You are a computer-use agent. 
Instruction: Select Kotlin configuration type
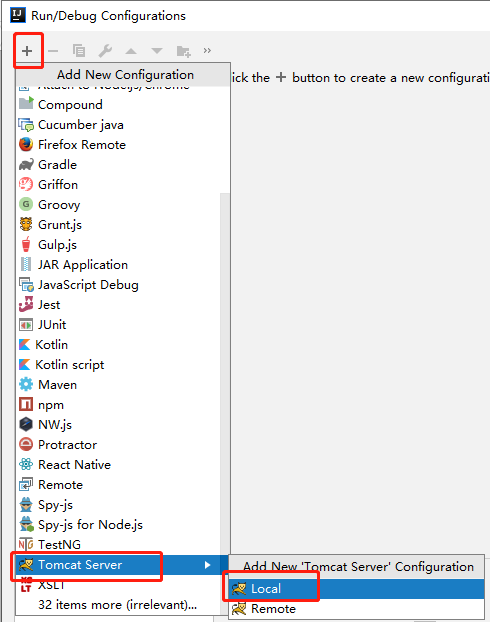pos(118,345)
